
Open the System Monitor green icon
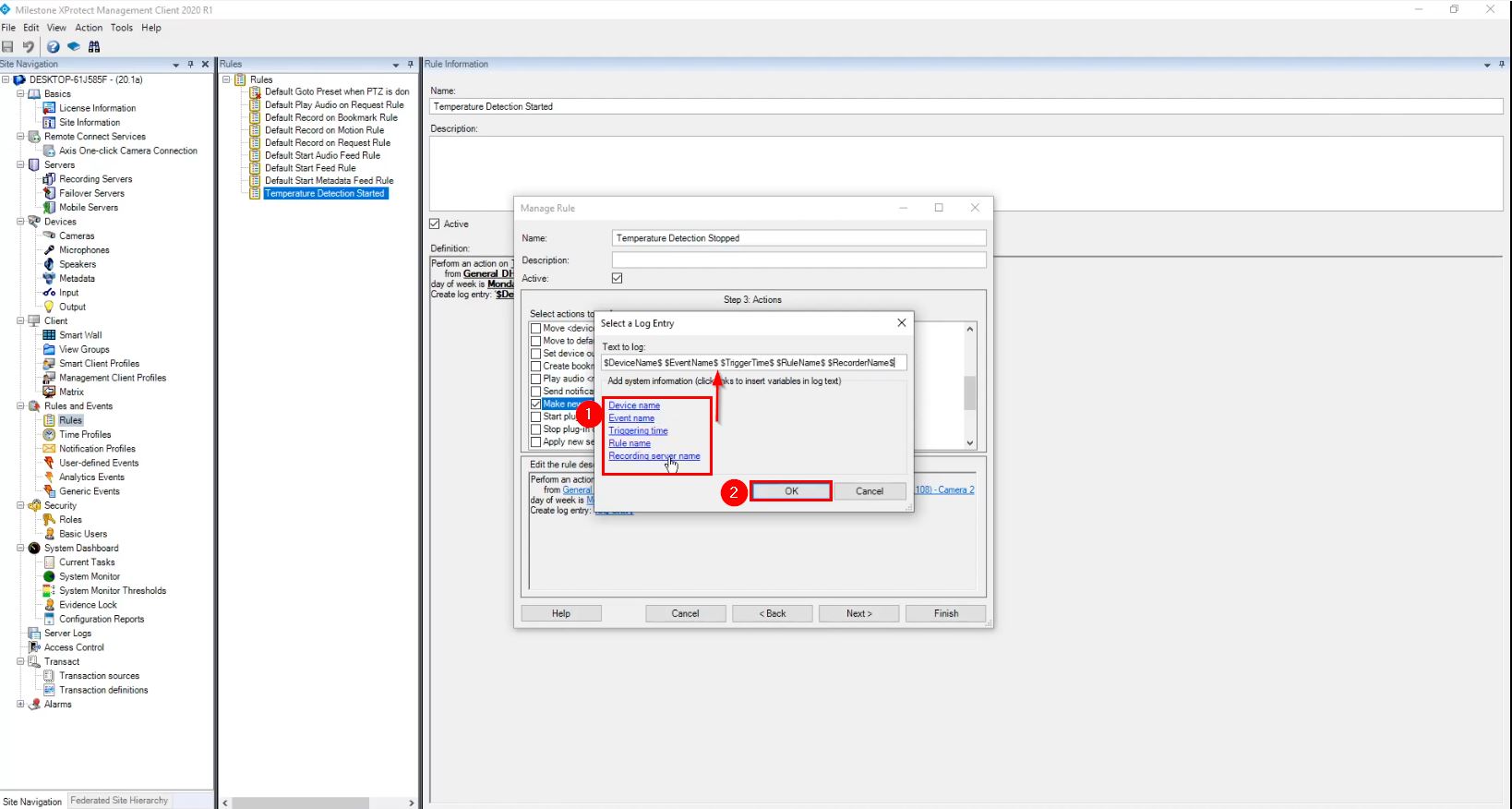point(50,576)
